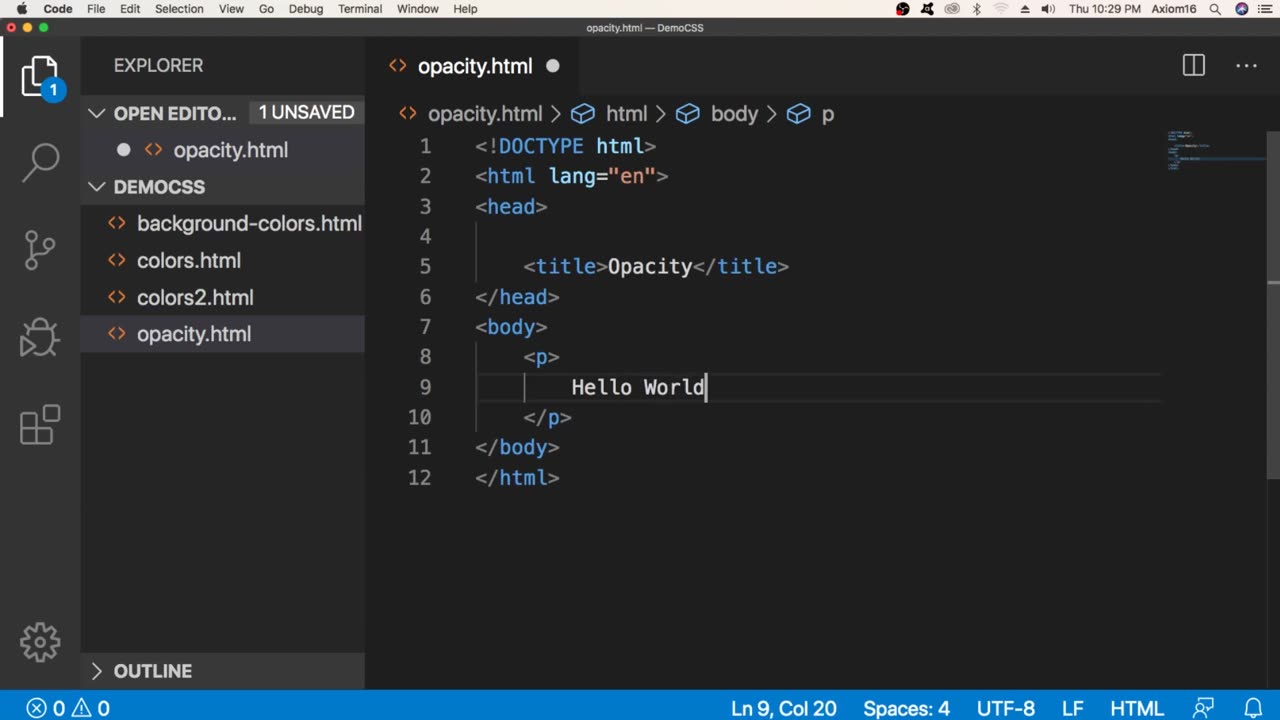1280x720 pixels.
Task: Click the Opacity title text on line 5
Action: pyautogui.click(x=650, y=267)
